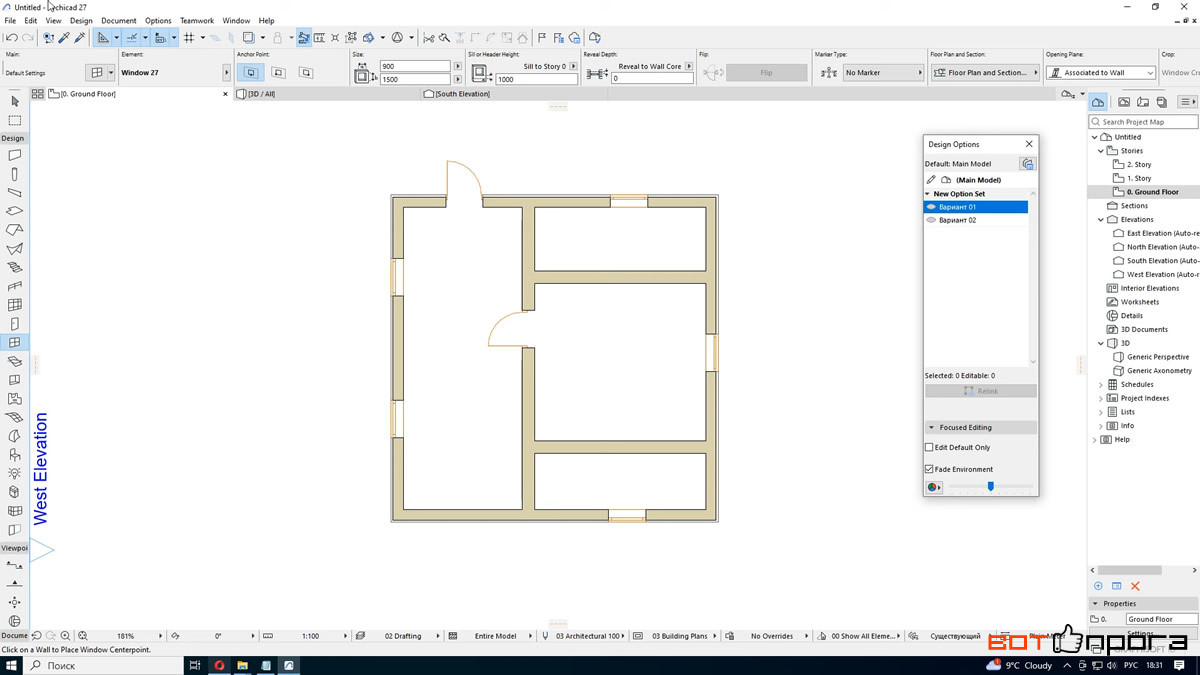Screen dimensions: 1200x675
Task: Select the middle Anchor Point option
Action: tap(278, 73)
